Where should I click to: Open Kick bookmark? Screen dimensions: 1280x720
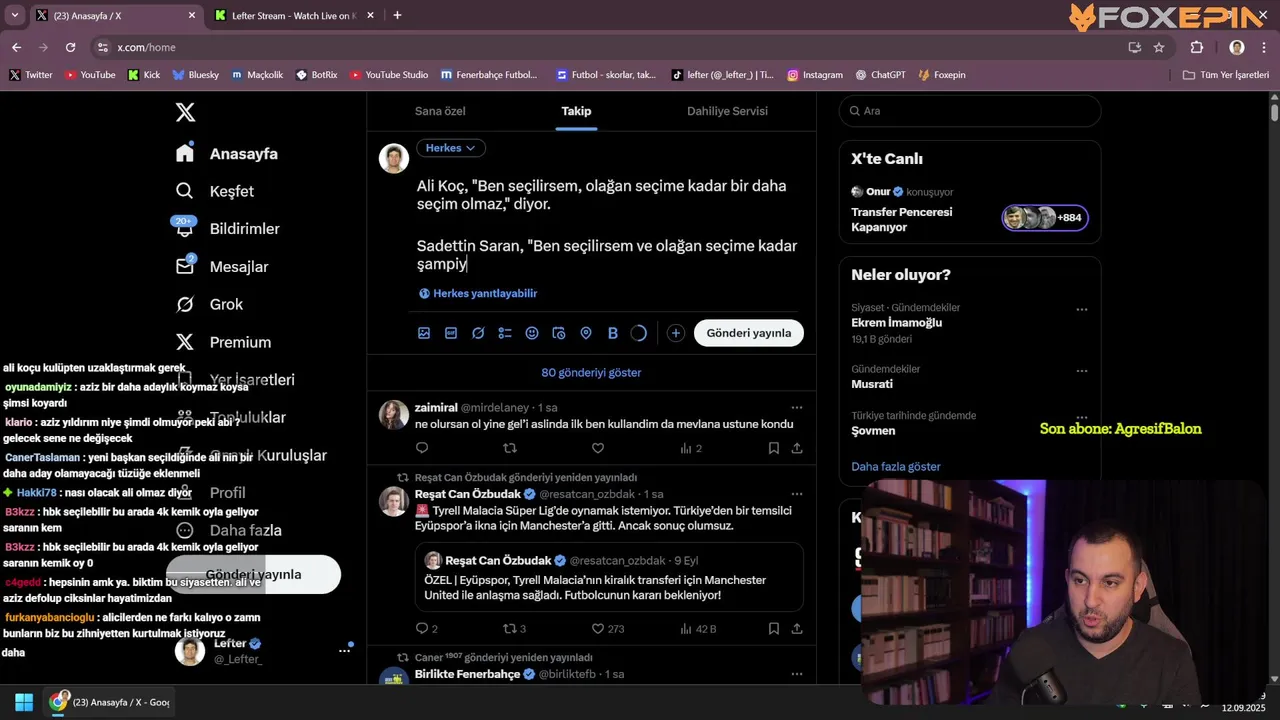(144, 75)
